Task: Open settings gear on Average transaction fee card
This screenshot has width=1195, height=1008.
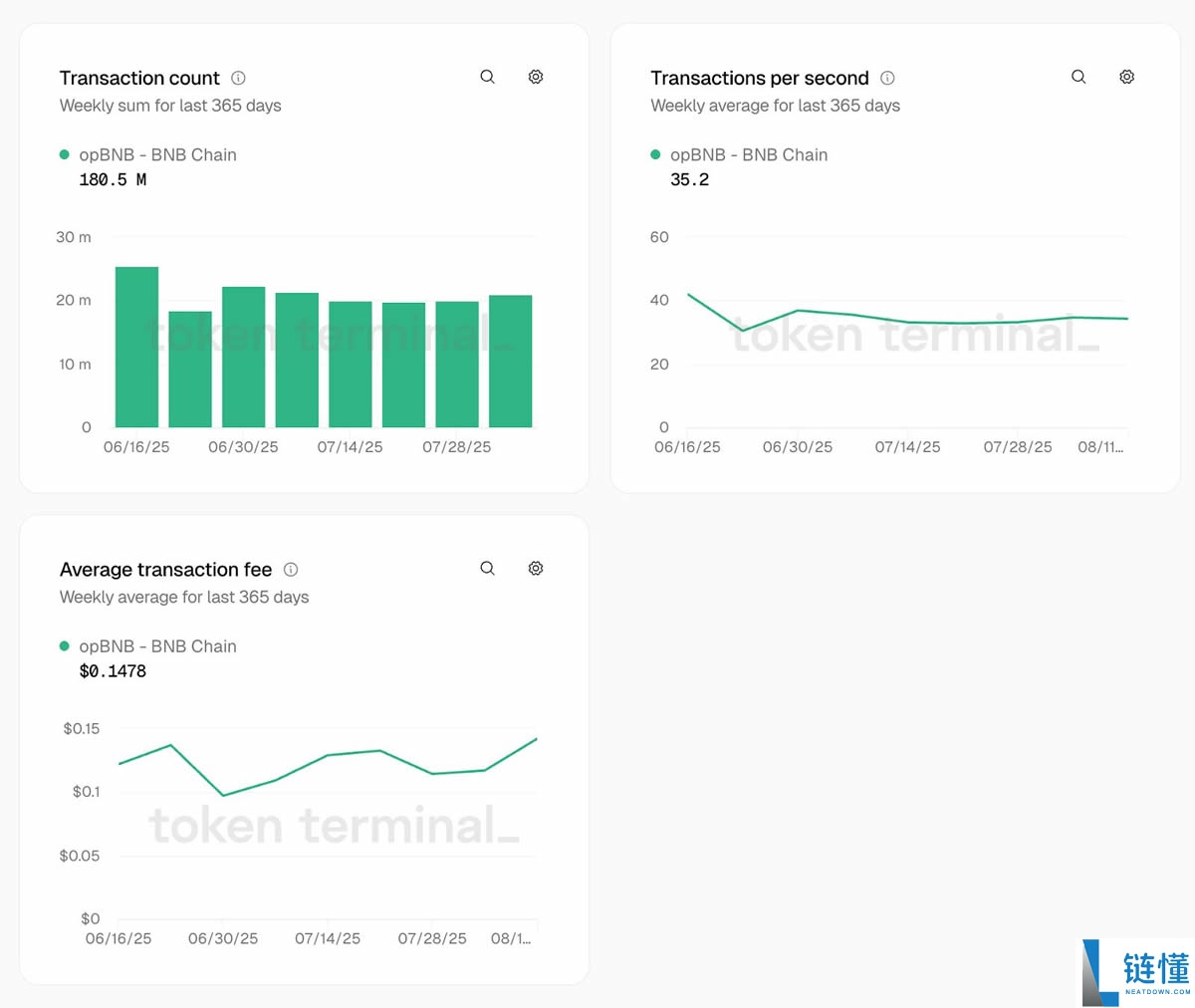Action: click(x=536, y=568)
